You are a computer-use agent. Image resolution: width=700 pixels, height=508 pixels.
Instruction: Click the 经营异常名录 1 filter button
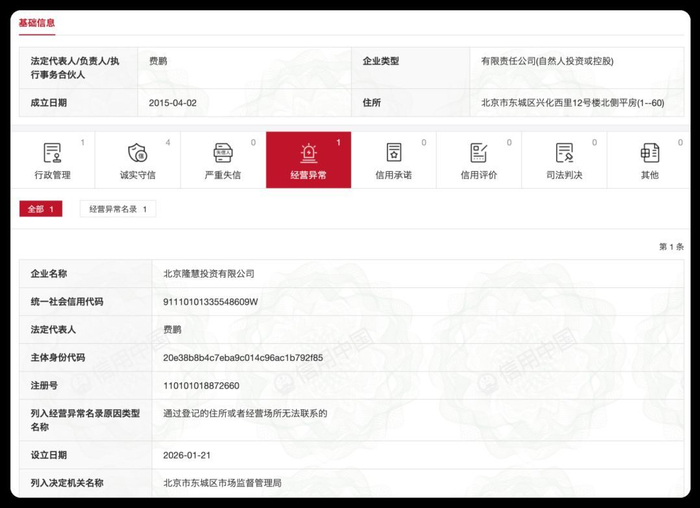point(118,209)
